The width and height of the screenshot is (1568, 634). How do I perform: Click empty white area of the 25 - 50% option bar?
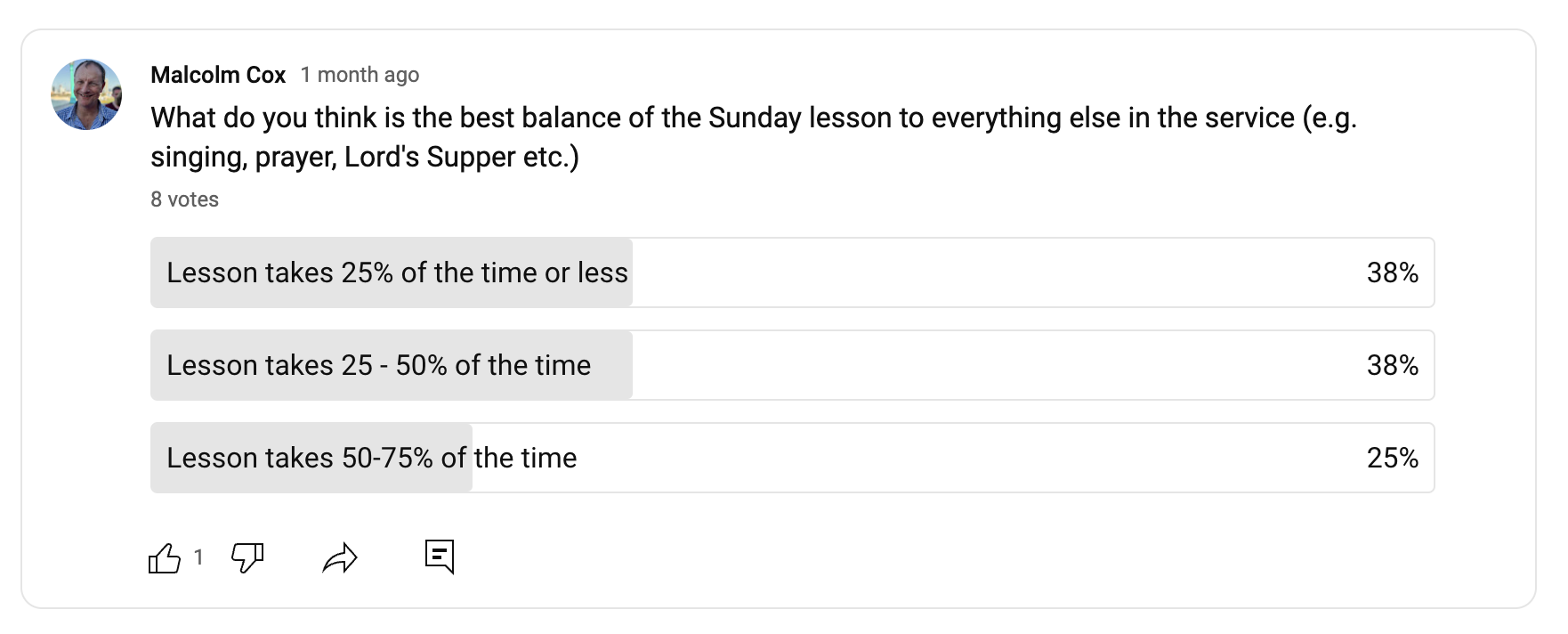[997, 365]
